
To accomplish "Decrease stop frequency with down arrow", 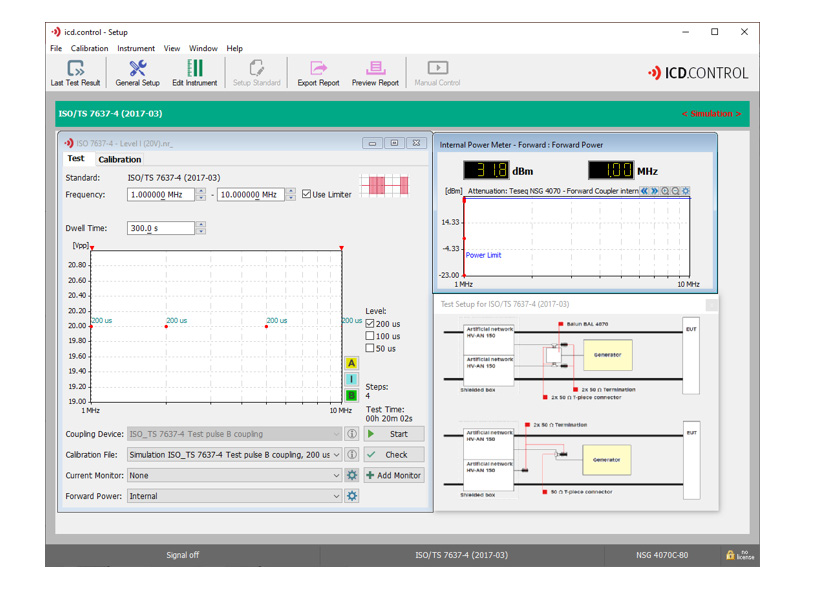I will click(291, 198).
